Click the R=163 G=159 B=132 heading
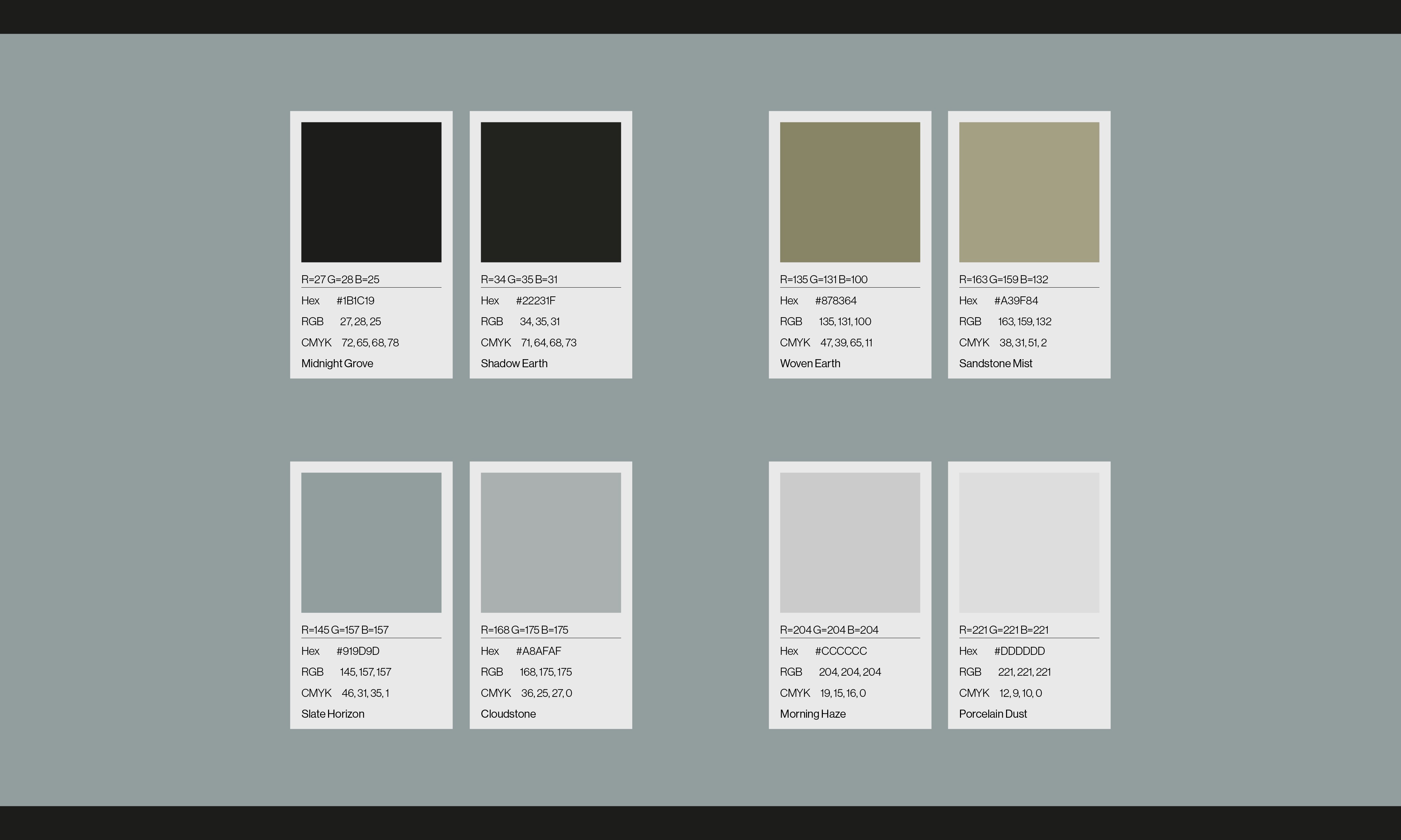Screen dimensions: 1401x840 point(1003,279)
